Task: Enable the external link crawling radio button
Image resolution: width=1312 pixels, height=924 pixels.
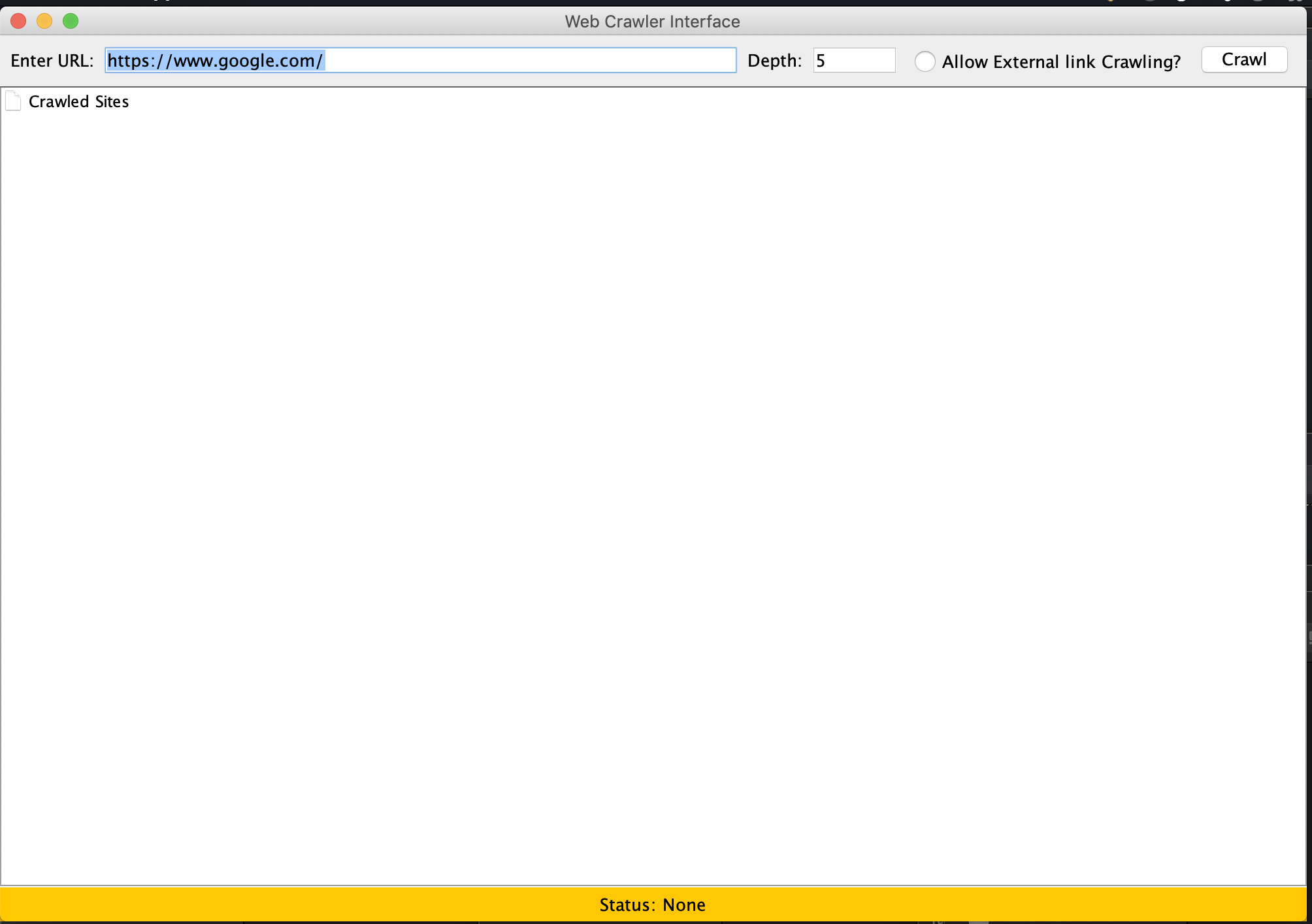Action: point(925,61)
